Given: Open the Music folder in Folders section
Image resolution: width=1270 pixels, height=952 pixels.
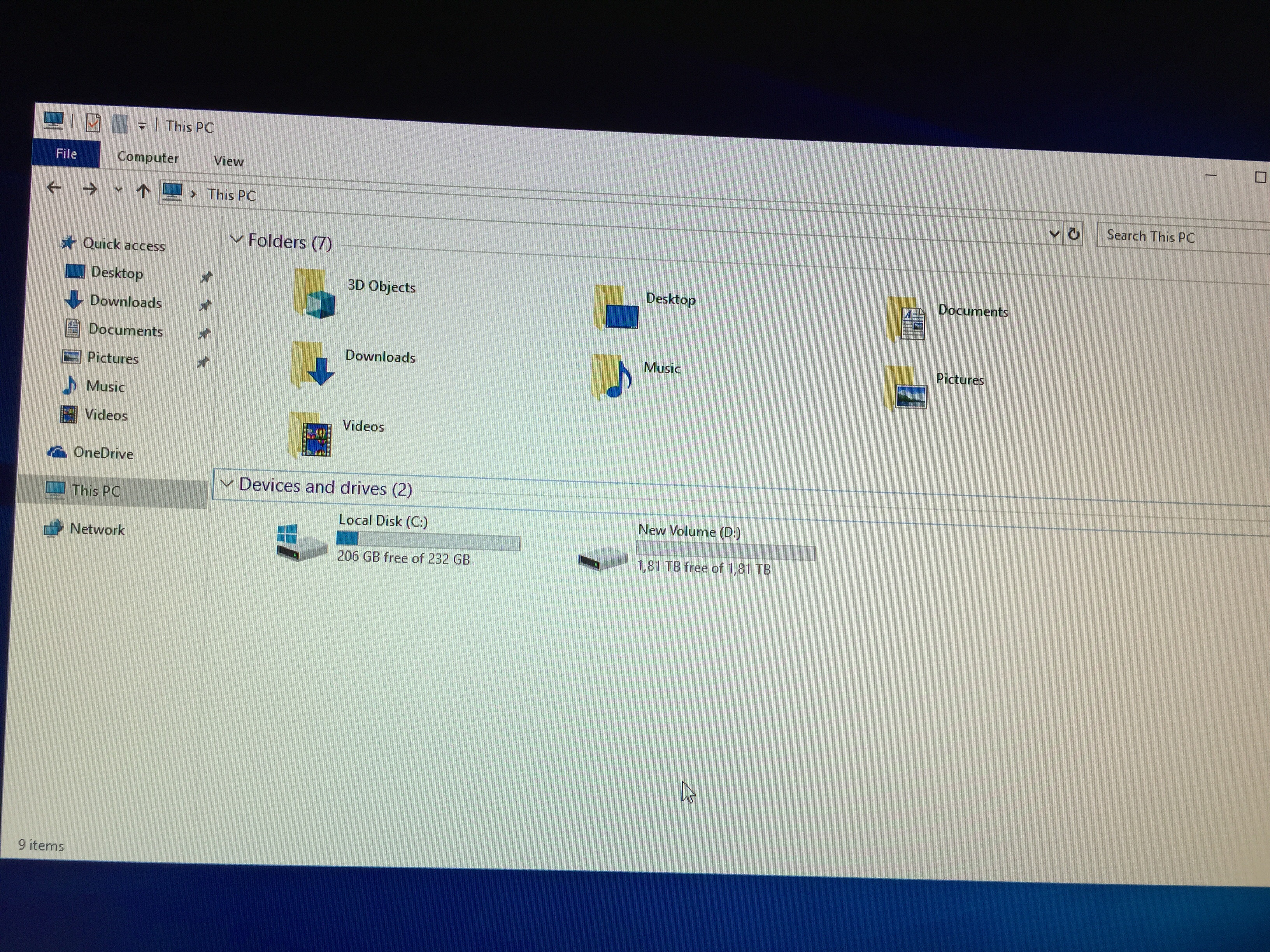Looking at the screenshot, I should pos(612,376).
